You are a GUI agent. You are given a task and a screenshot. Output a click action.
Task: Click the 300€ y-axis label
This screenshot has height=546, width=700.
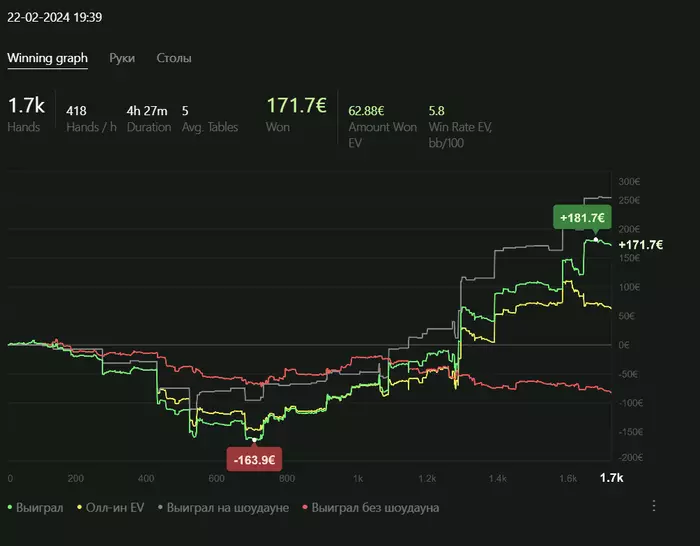click(629, 182)
